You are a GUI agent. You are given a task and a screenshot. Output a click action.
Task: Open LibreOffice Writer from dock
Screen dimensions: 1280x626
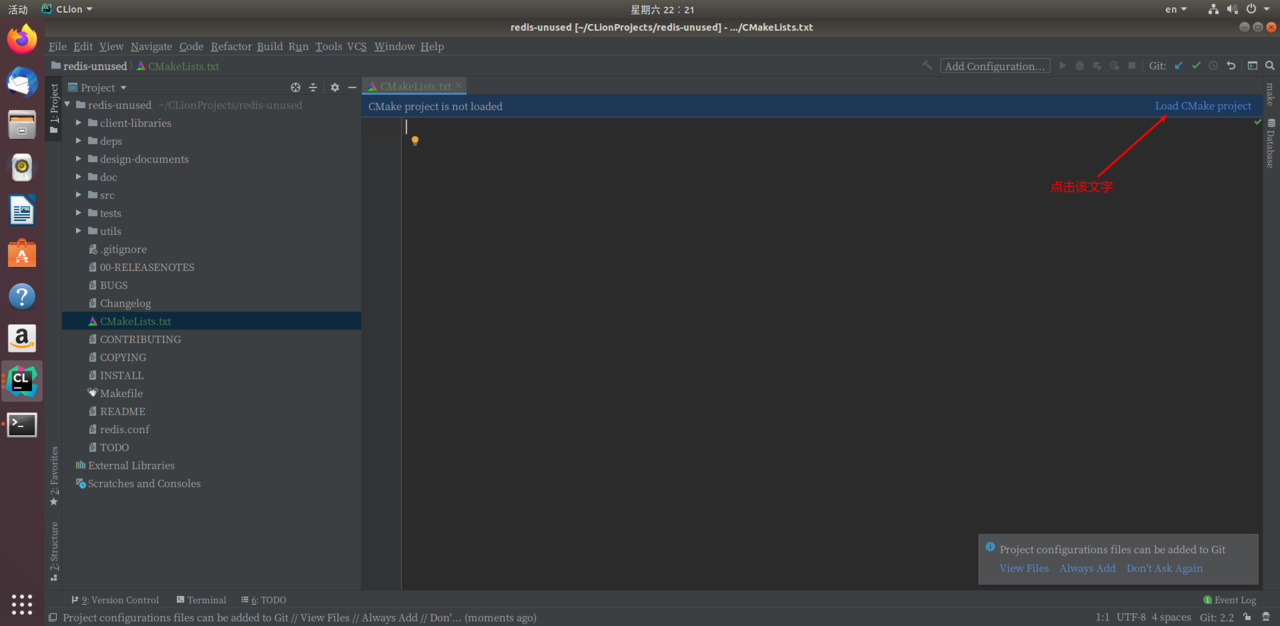pos(22,211)
